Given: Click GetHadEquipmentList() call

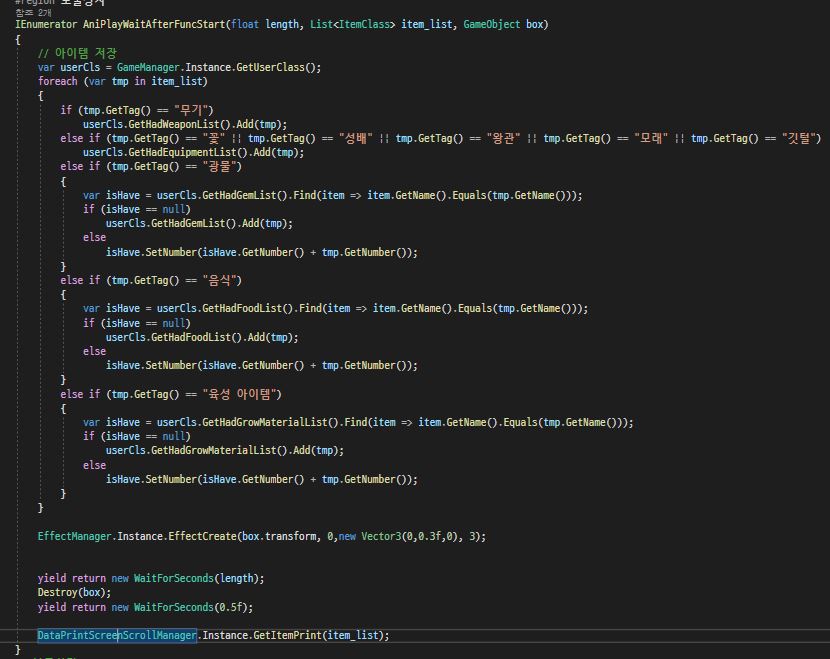Looking at the screenshot, I should (187, 152).
